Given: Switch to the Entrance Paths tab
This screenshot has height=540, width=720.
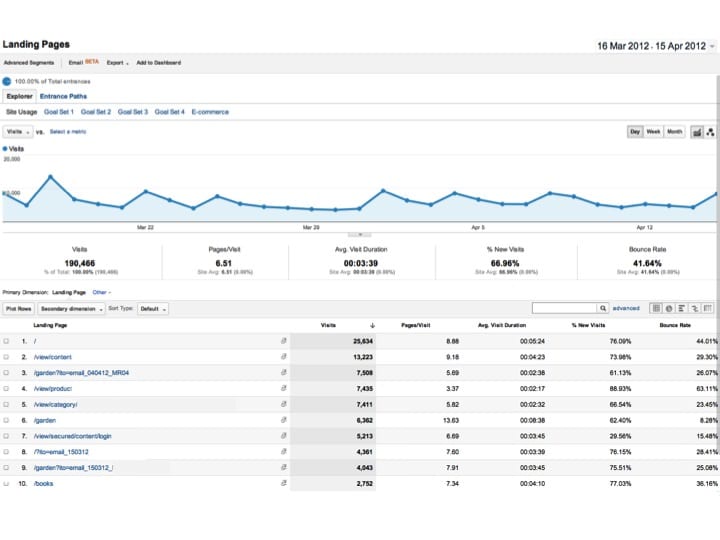Looking at the screenshot, I should [63, 97].
